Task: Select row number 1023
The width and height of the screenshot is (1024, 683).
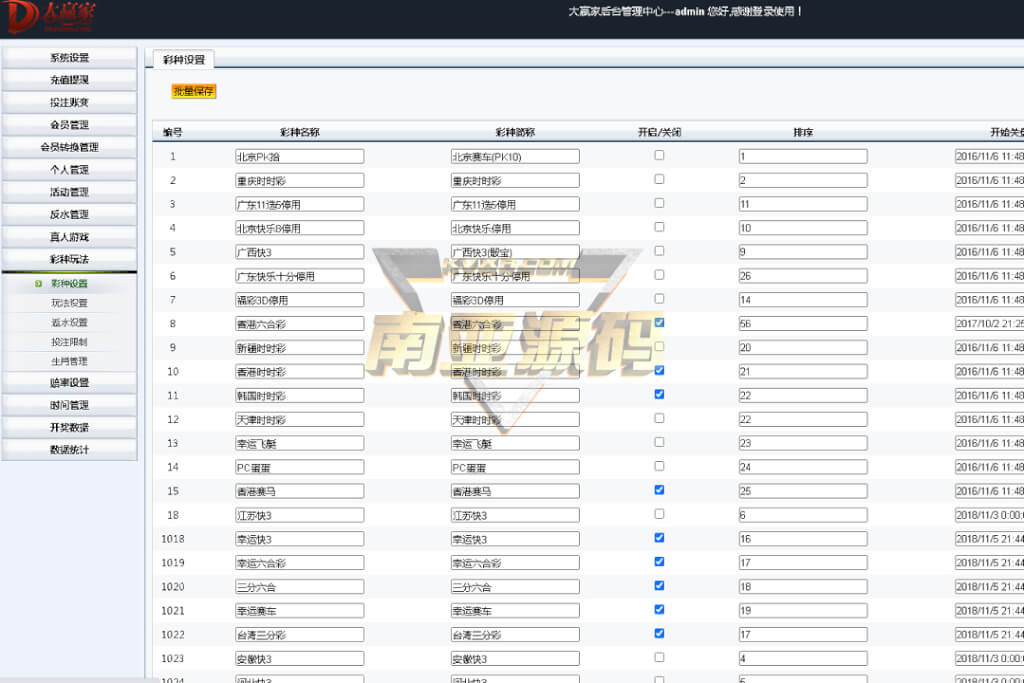Action: (172, 659)
